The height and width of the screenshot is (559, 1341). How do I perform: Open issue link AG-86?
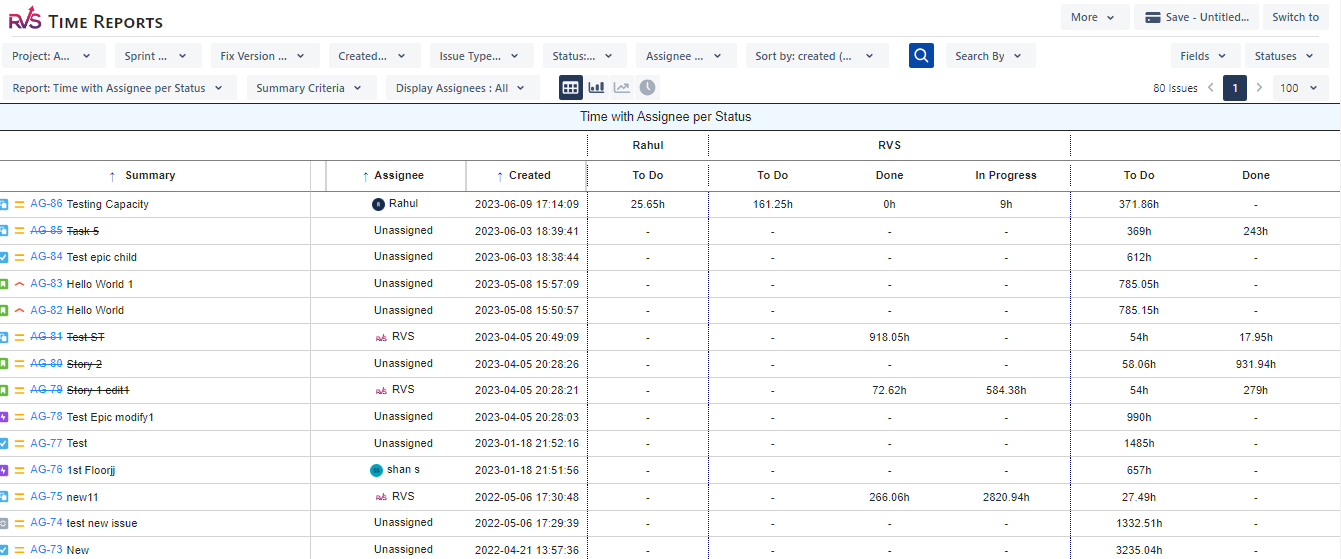coord(46,204)
